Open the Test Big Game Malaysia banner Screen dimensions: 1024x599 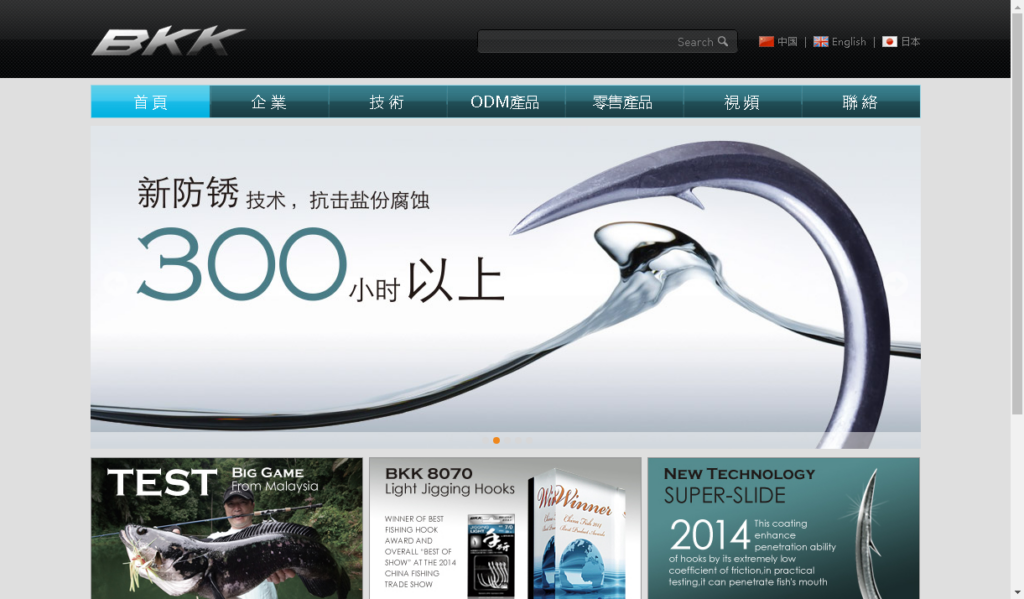227,528
